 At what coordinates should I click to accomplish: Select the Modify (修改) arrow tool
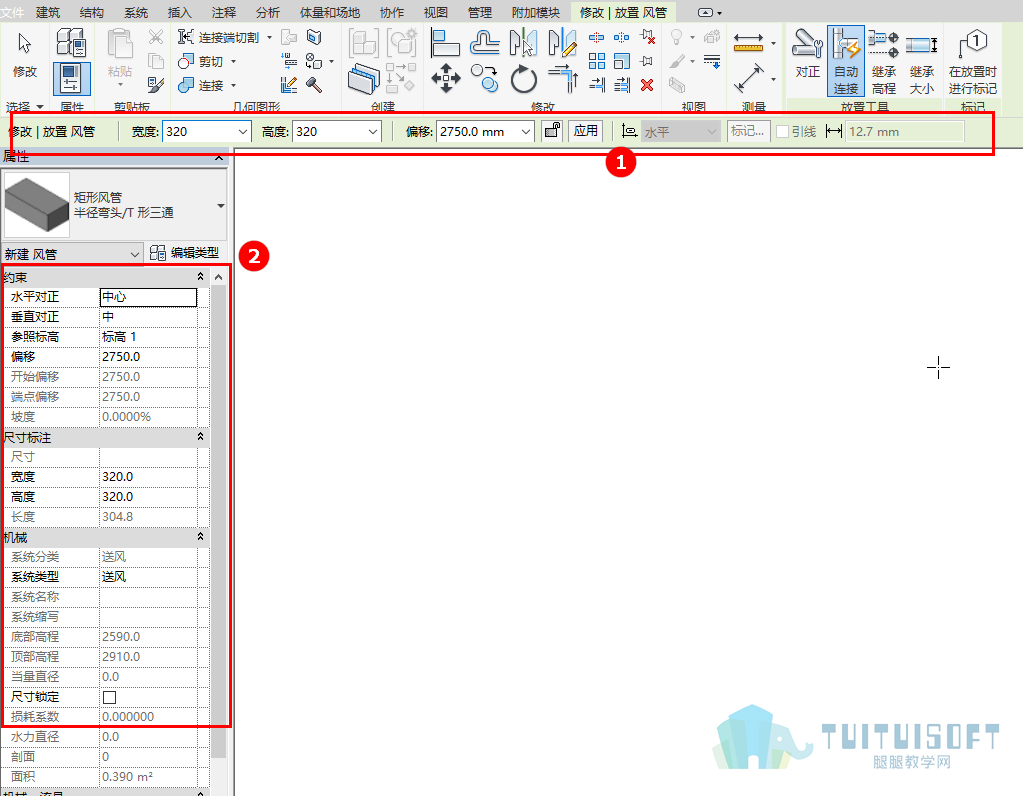coord(25,55)
